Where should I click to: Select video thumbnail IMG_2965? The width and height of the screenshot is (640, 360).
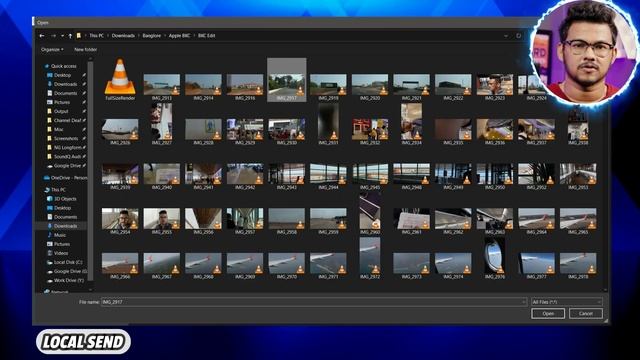[x=578, y=221]
